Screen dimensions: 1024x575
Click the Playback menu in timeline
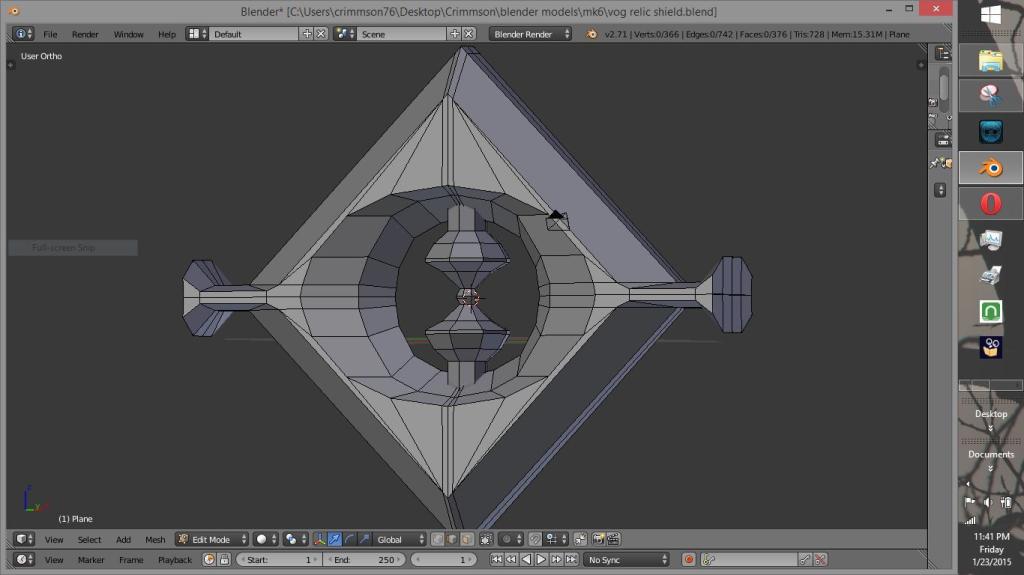[175, 560]
